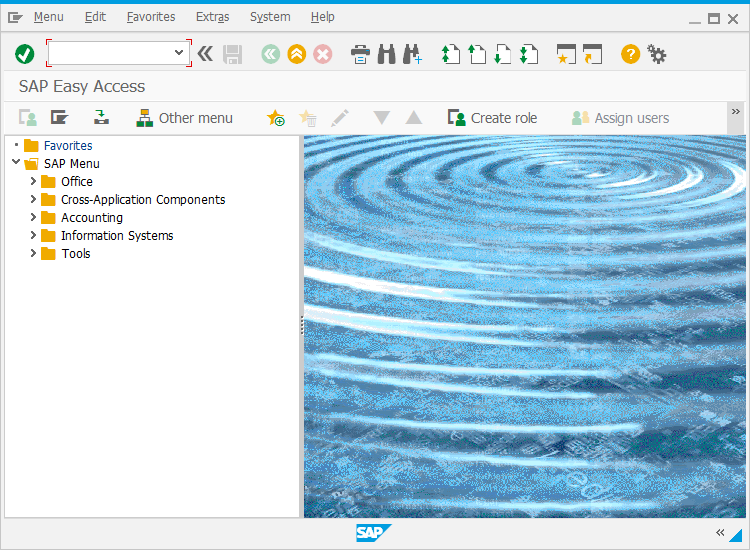Select the Accounting tree entry
The height and width of the screenshot is (550, 750).
(x=92, y=218)
